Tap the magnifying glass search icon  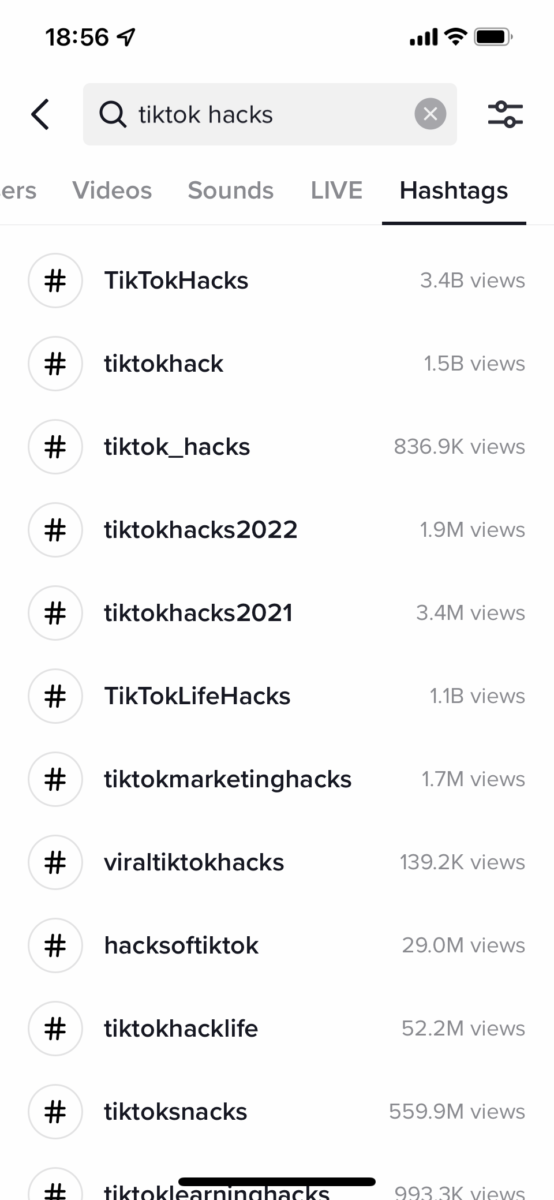point(113,115)
